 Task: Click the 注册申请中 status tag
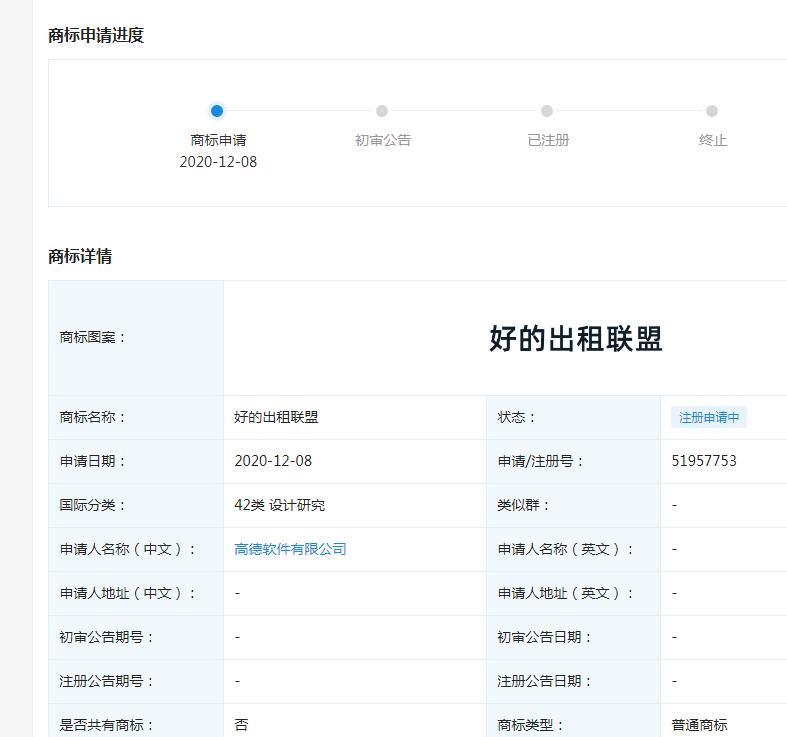pos(709,417)
